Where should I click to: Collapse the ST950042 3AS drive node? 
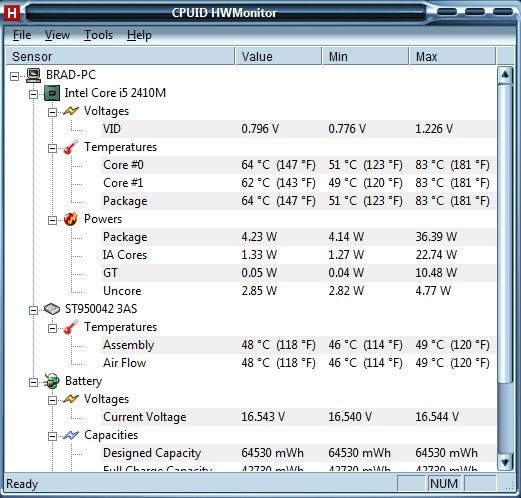(33, 310)
